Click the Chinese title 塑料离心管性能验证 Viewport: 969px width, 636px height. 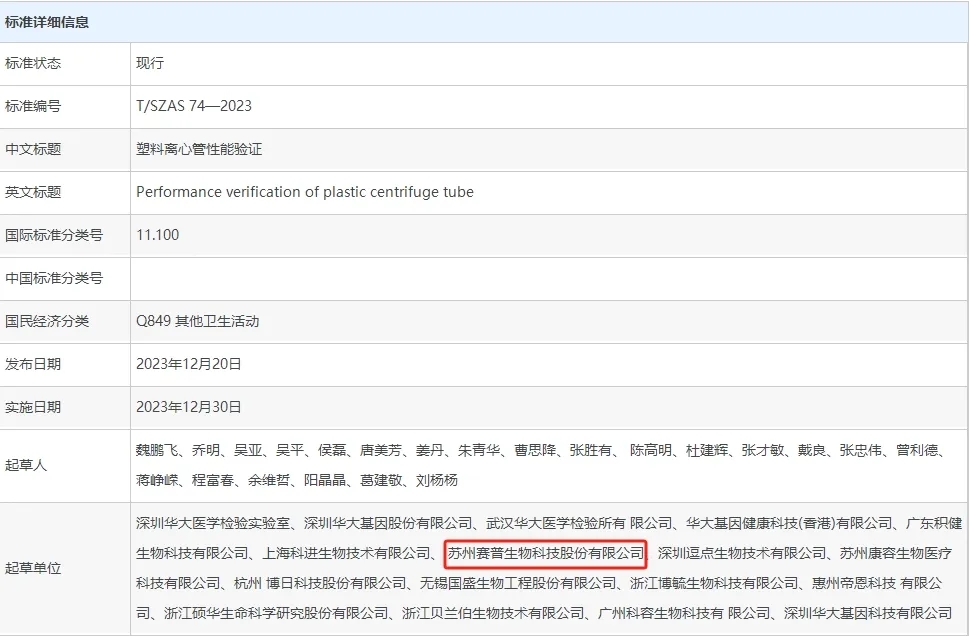[x=199, y=149]
